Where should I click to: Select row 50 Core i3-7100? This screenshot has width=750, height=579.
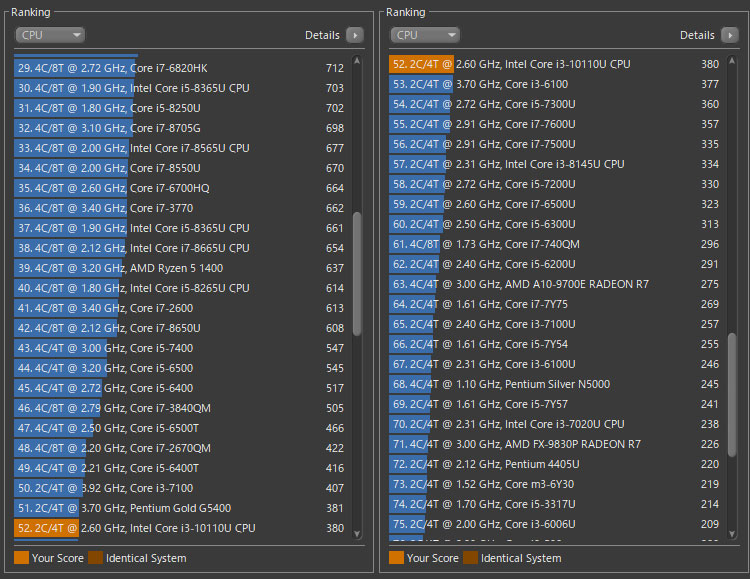click(182, 488)
